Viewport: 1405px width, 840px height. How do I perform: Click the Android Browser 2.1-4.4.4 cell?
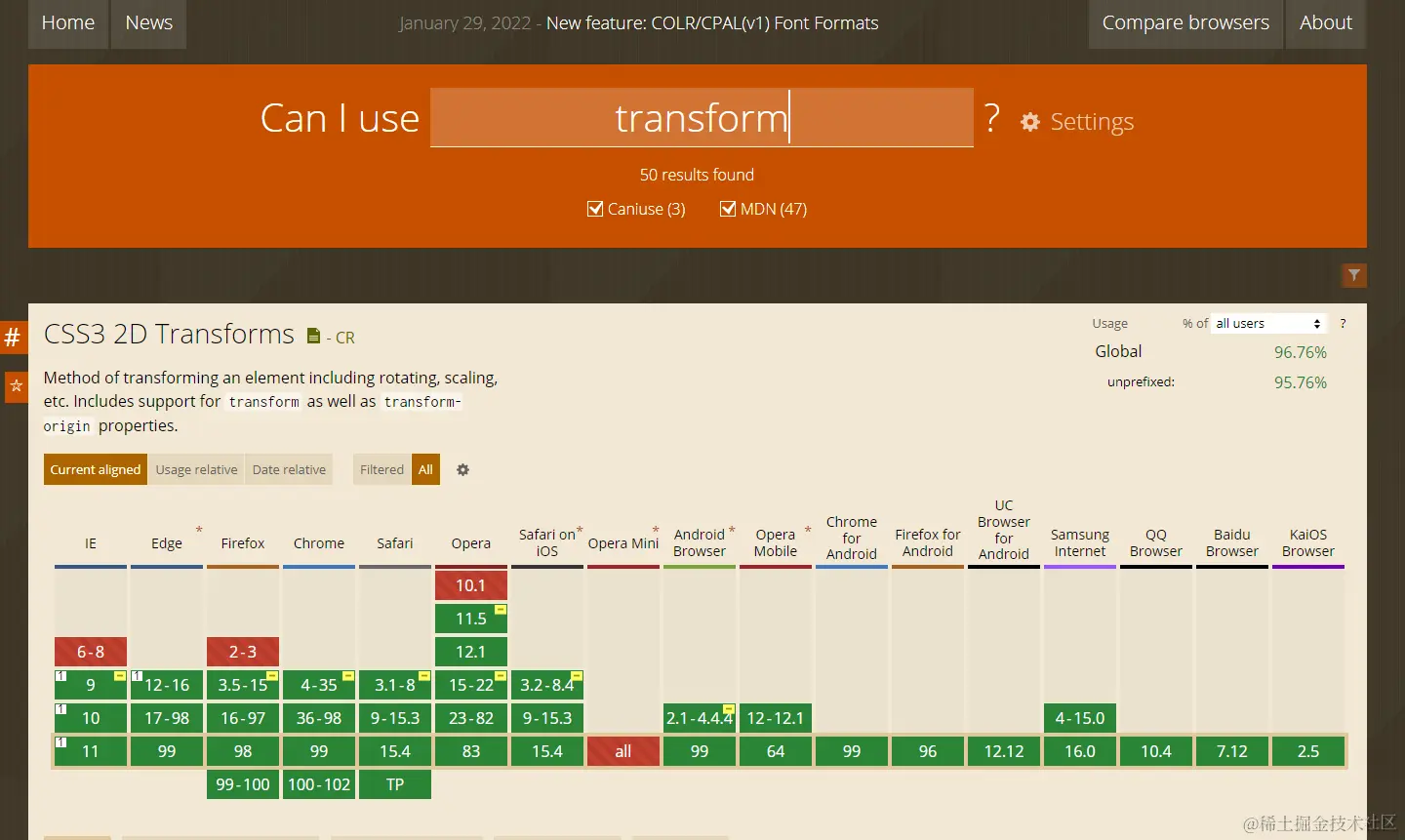(700, 718)
